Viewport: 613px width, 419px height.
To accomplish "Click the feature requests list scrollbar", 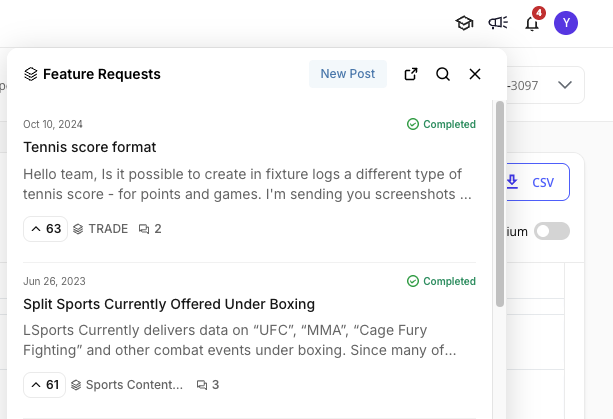I will (500, 200).
